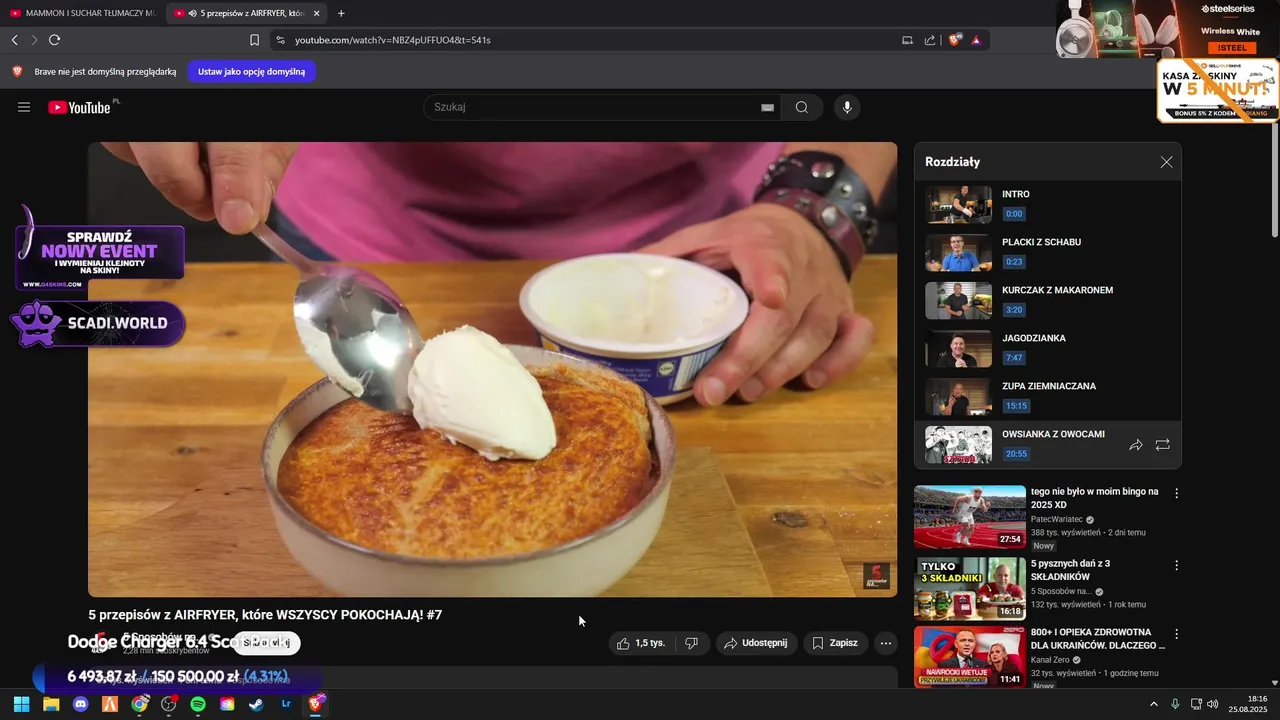View site information icon in address bar
Screen dimensions: 1280x720
(280, 40)
